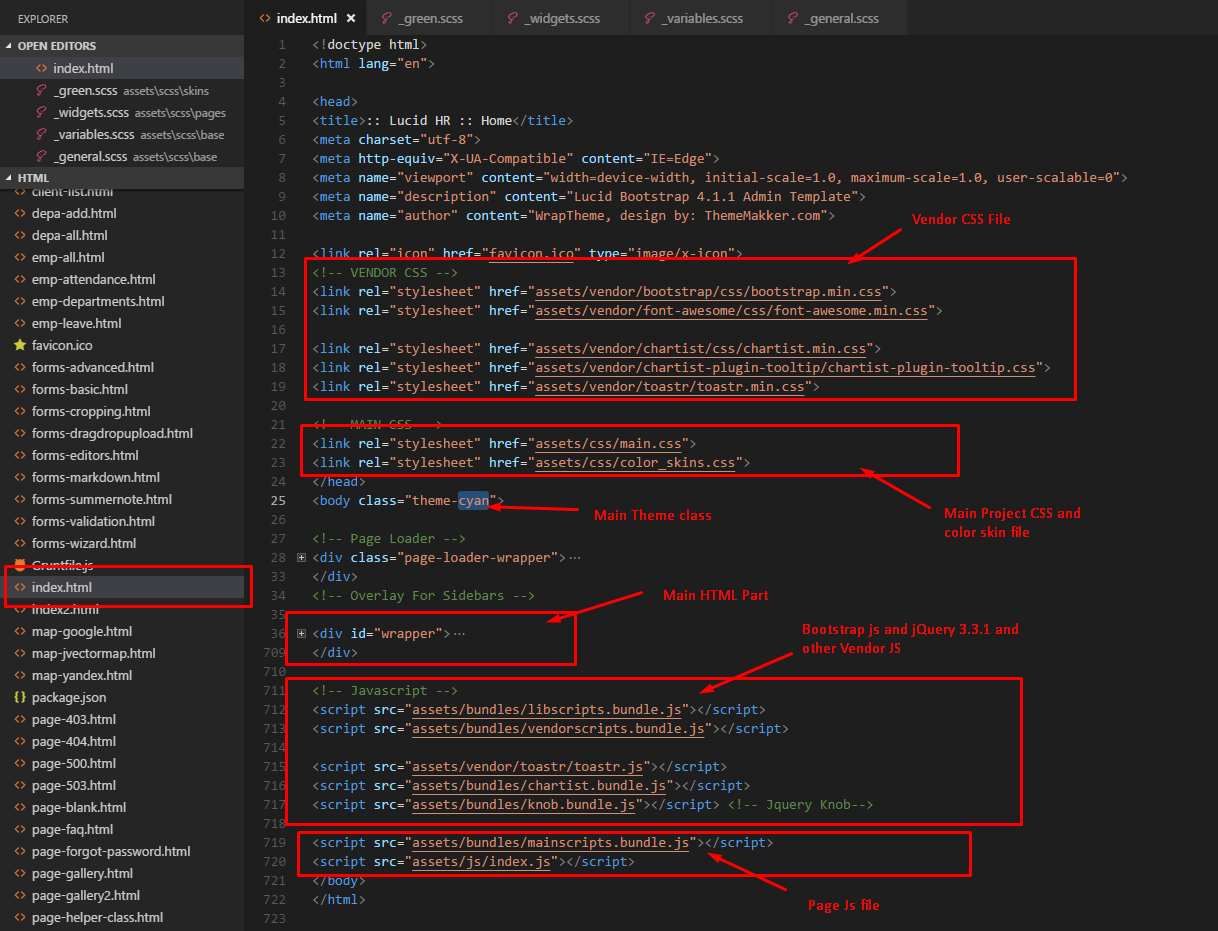Click the Sass icon beside _variables.scss in Open Editors
The width and height of the screenshot is (1218, 931).
point(41,134)
